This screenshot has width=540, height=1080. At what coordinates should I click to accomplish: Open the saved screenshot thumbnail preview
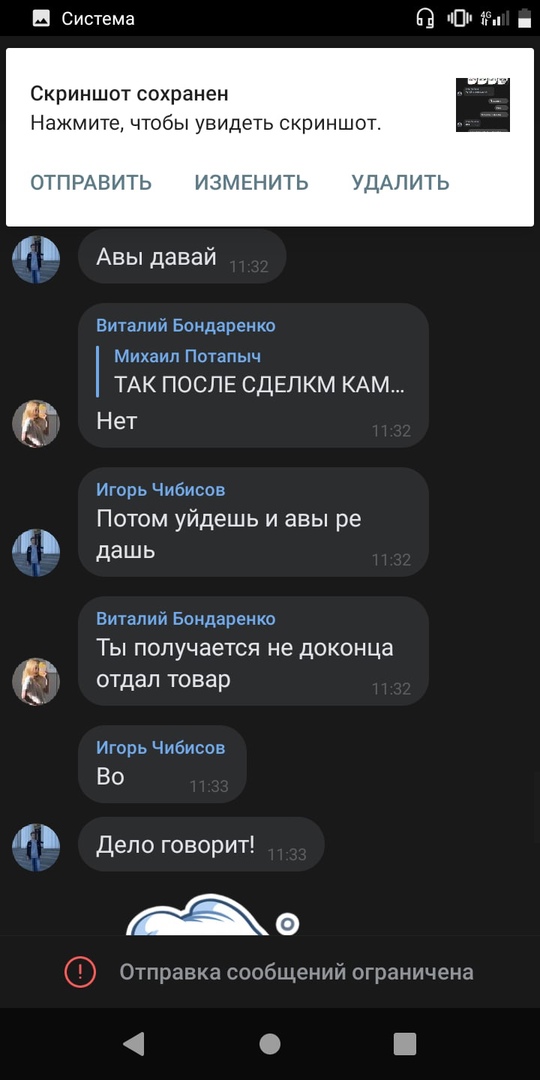[x=483, y=105]
